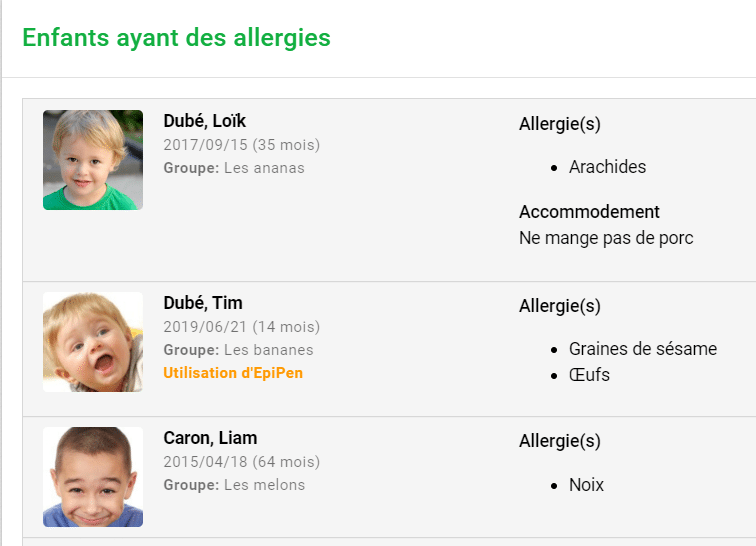Click Tim's birthdate 2019/06/21
This screenshot has width=756, height=546.
pyautogui.click(x=205, y=327)
